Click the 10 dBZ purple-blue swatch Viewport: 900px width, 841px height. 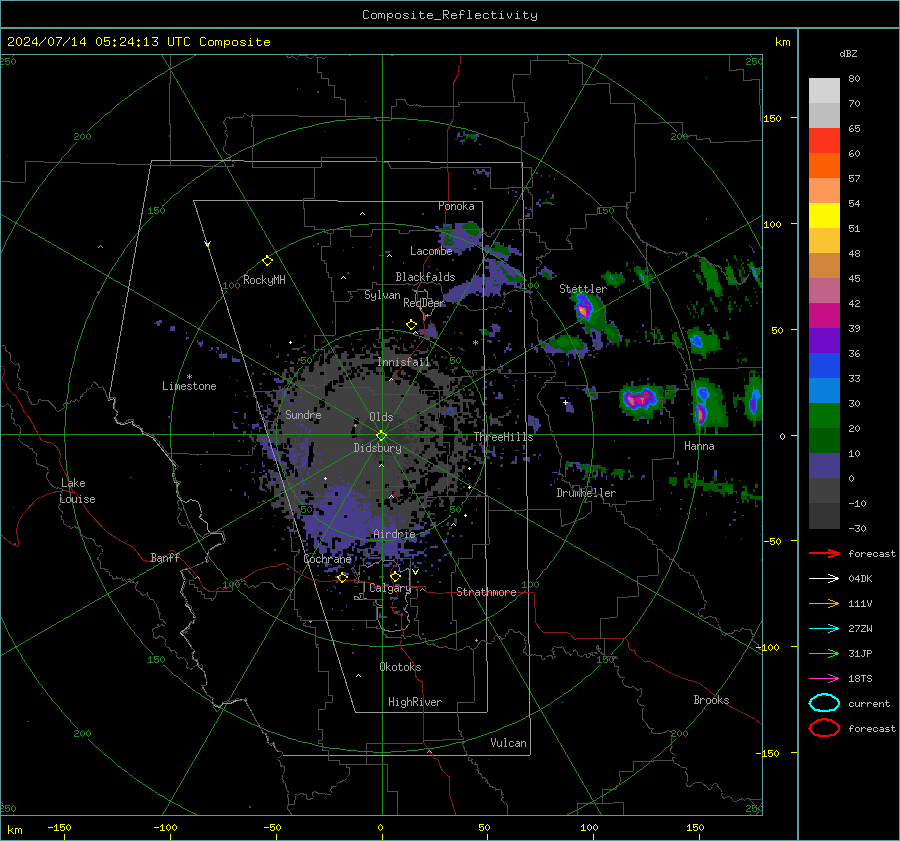824,466
